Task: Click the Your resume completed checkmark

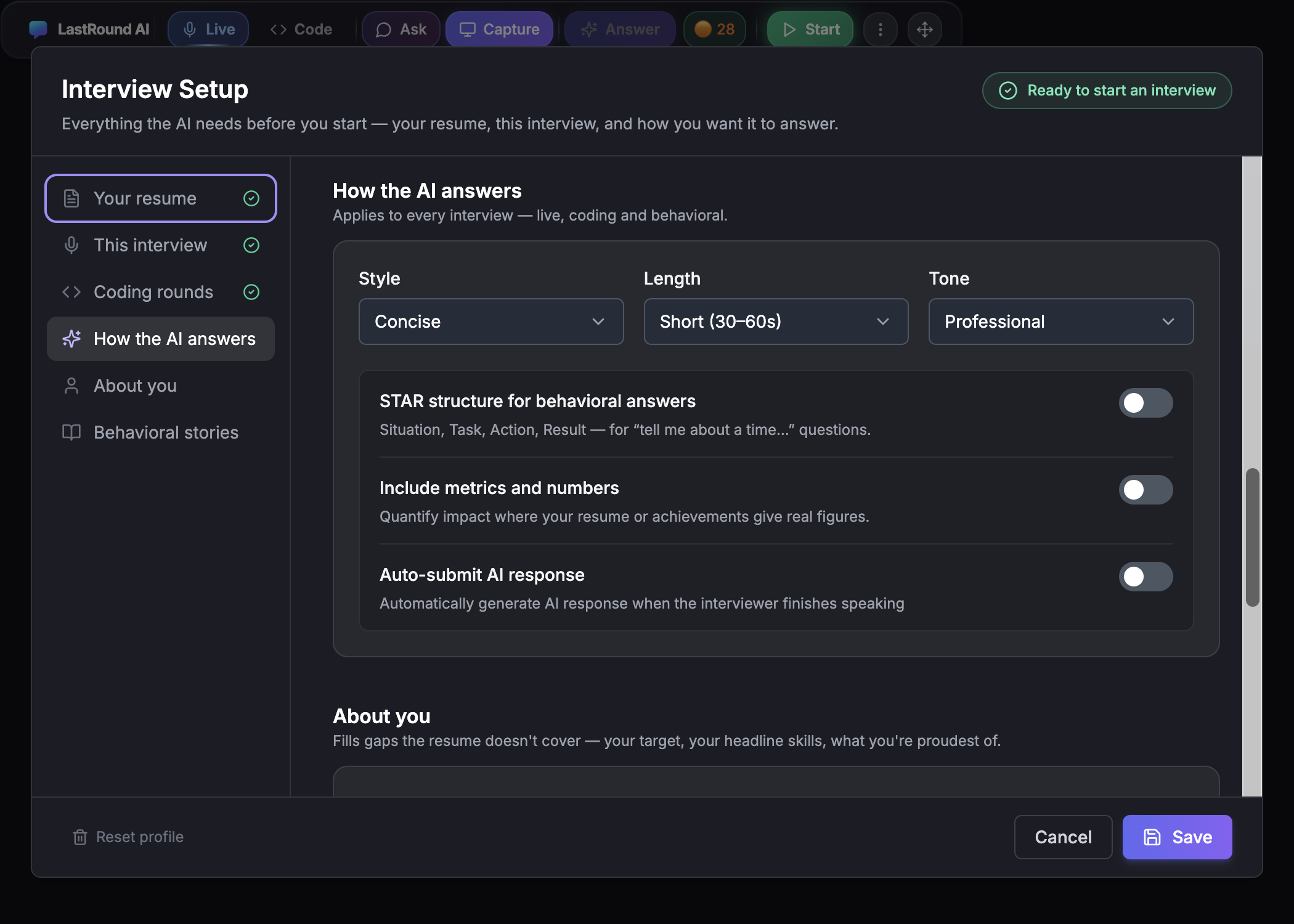Action: (x=251, y=198)
